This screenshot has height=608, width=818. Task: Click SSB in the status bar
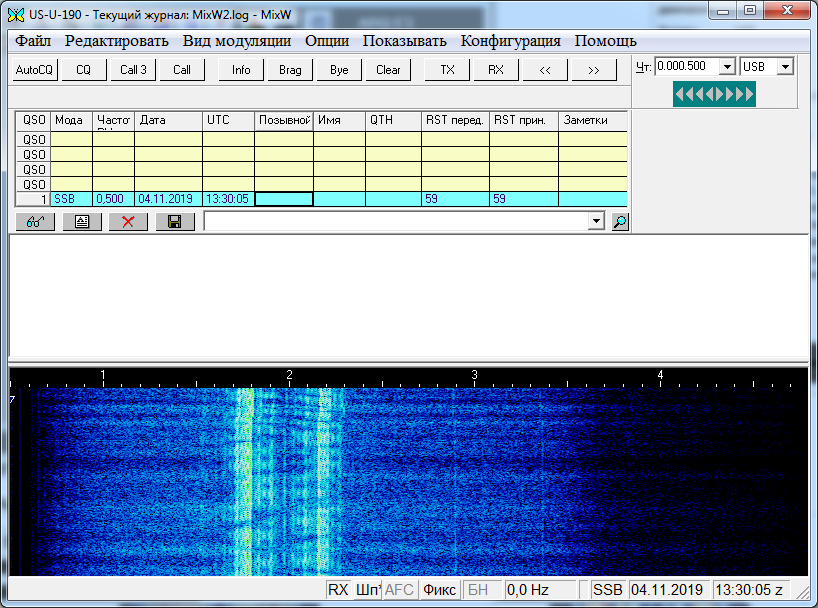pos(607,590)
